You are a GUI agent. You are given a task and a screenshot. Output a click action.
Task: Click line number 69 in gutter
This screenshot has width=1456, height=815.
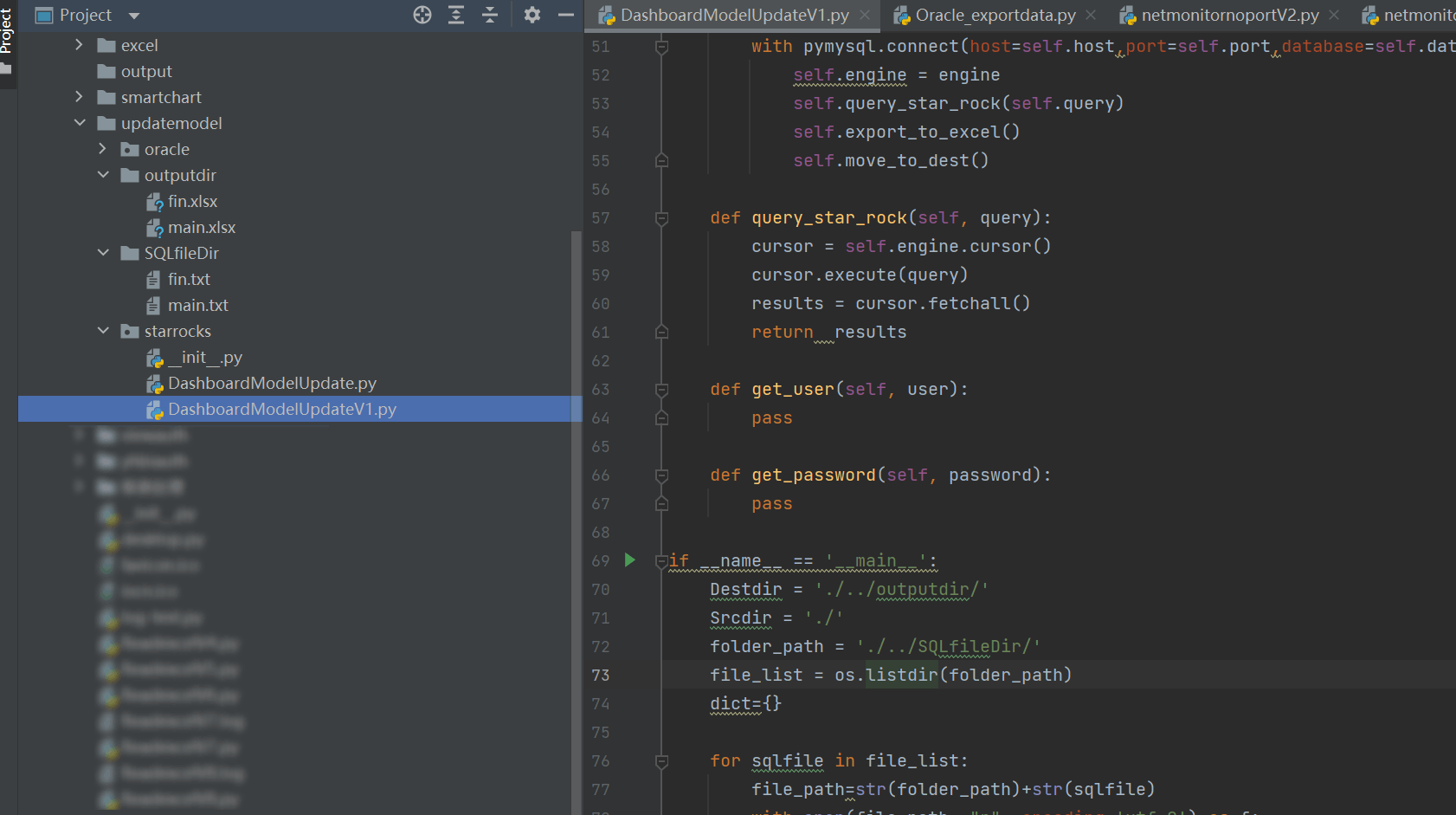(601, 560)
